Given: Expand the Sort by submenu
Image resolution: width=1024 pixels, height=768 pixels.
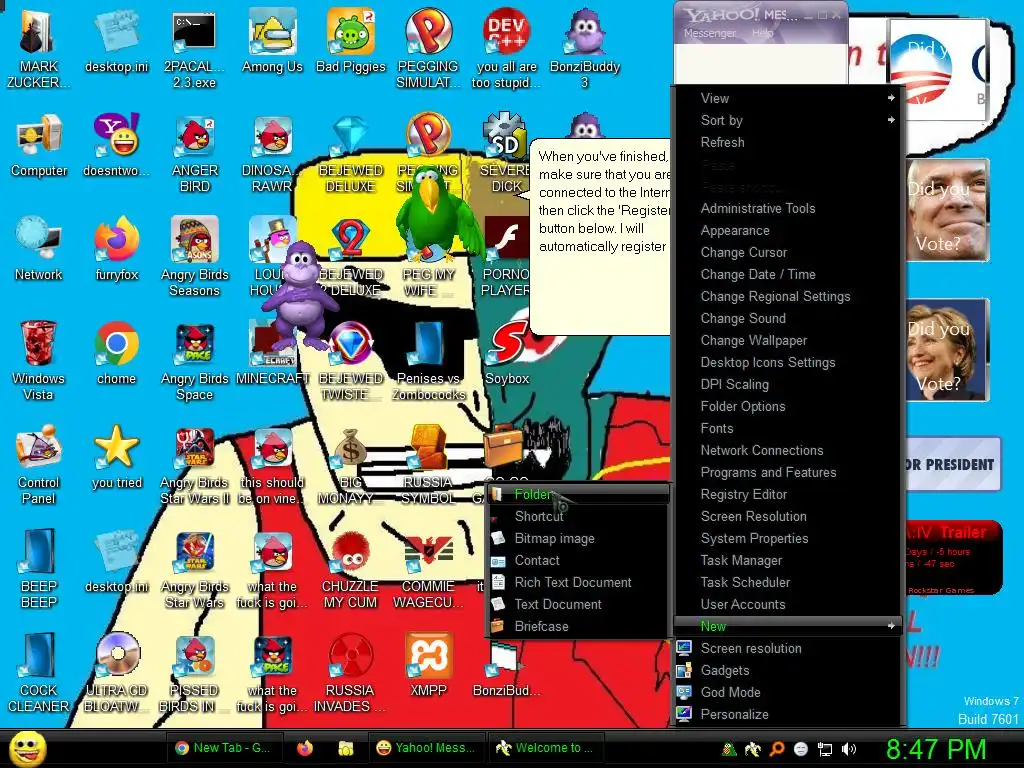Looking at the screenshot, I should click(x=788, y=120).
